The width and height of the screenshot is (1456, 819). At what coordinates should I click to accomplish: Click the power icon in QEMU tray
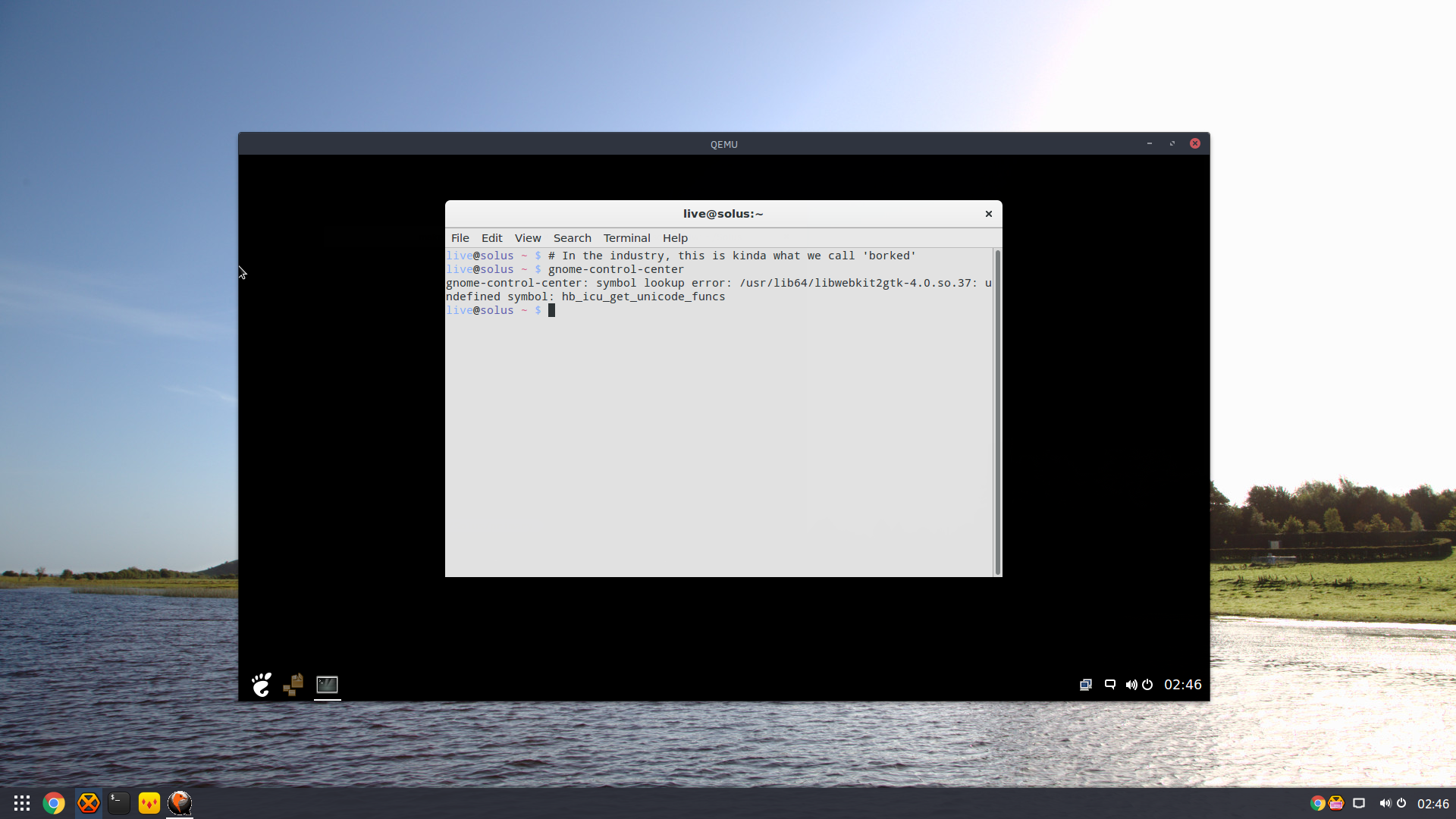[1147, 685]
